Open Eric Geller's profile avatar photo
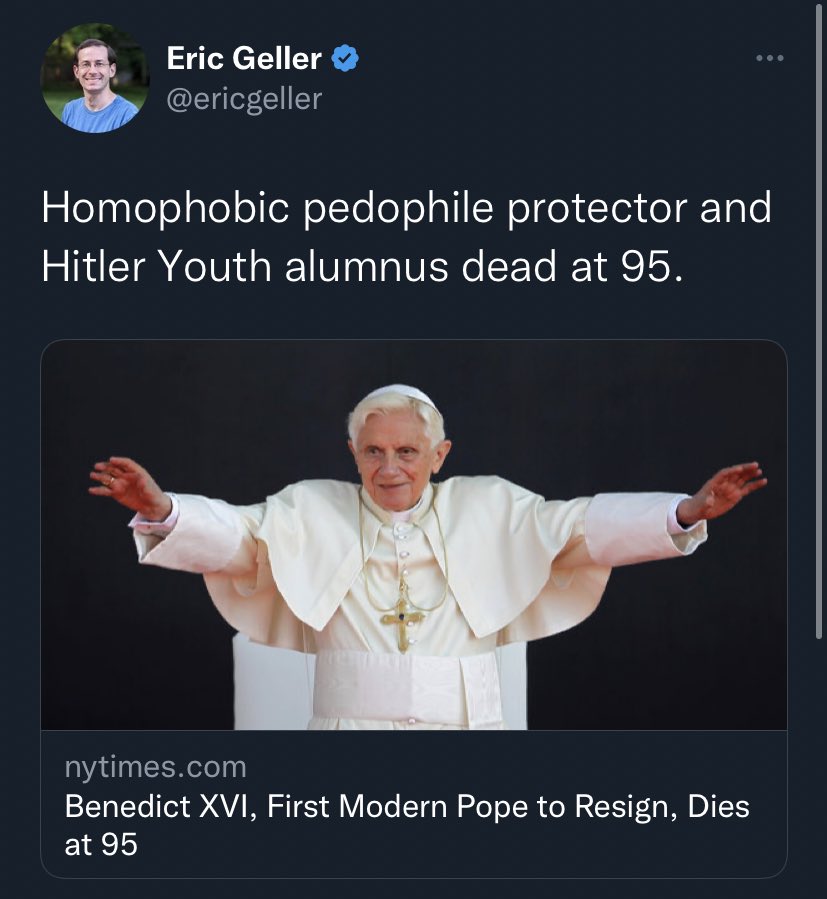 point(94,78)
